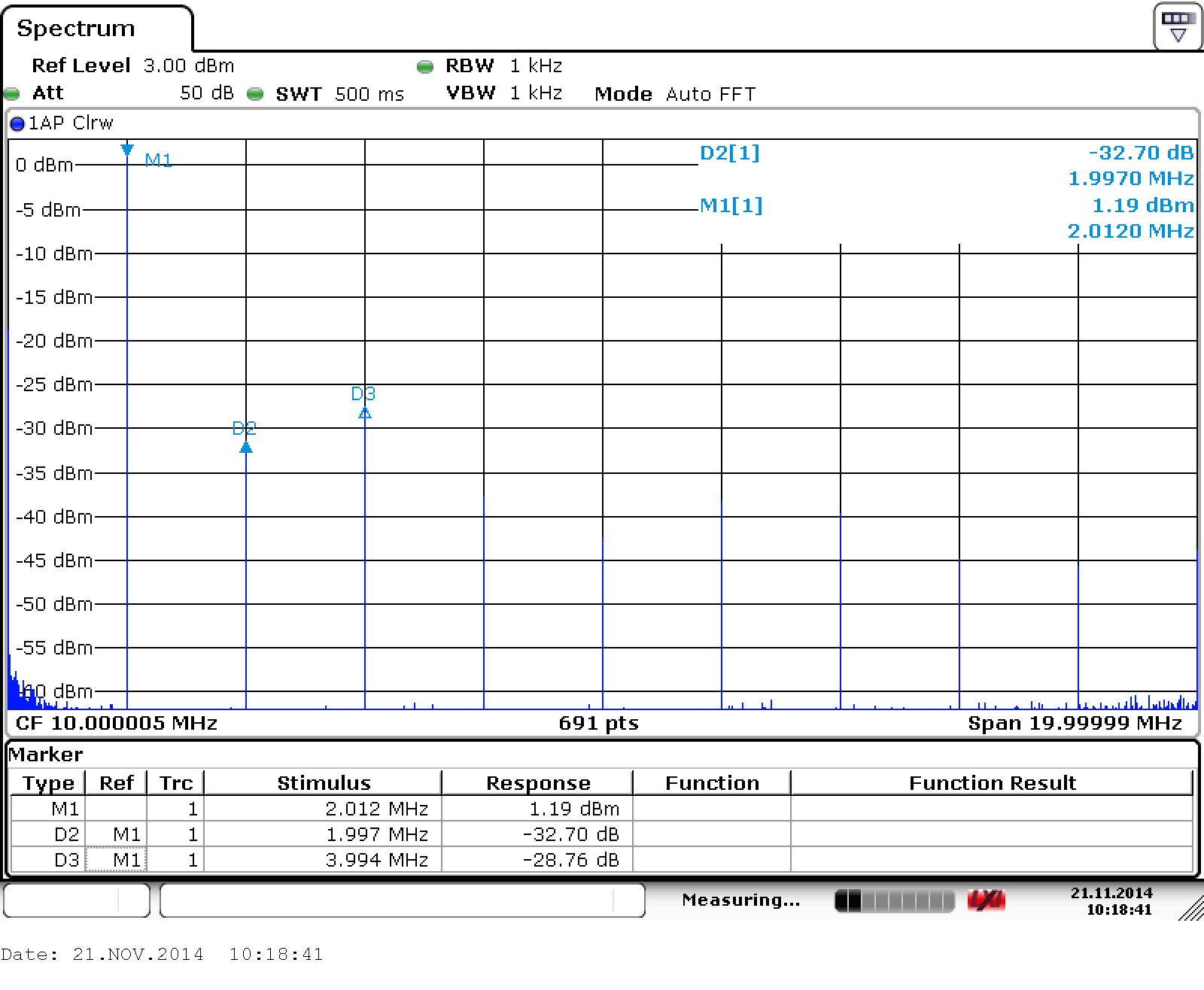Image resolution: width=1204 pixels, height=990 pixels.
Task: Click the date and time display
Action: point(1112,901)
